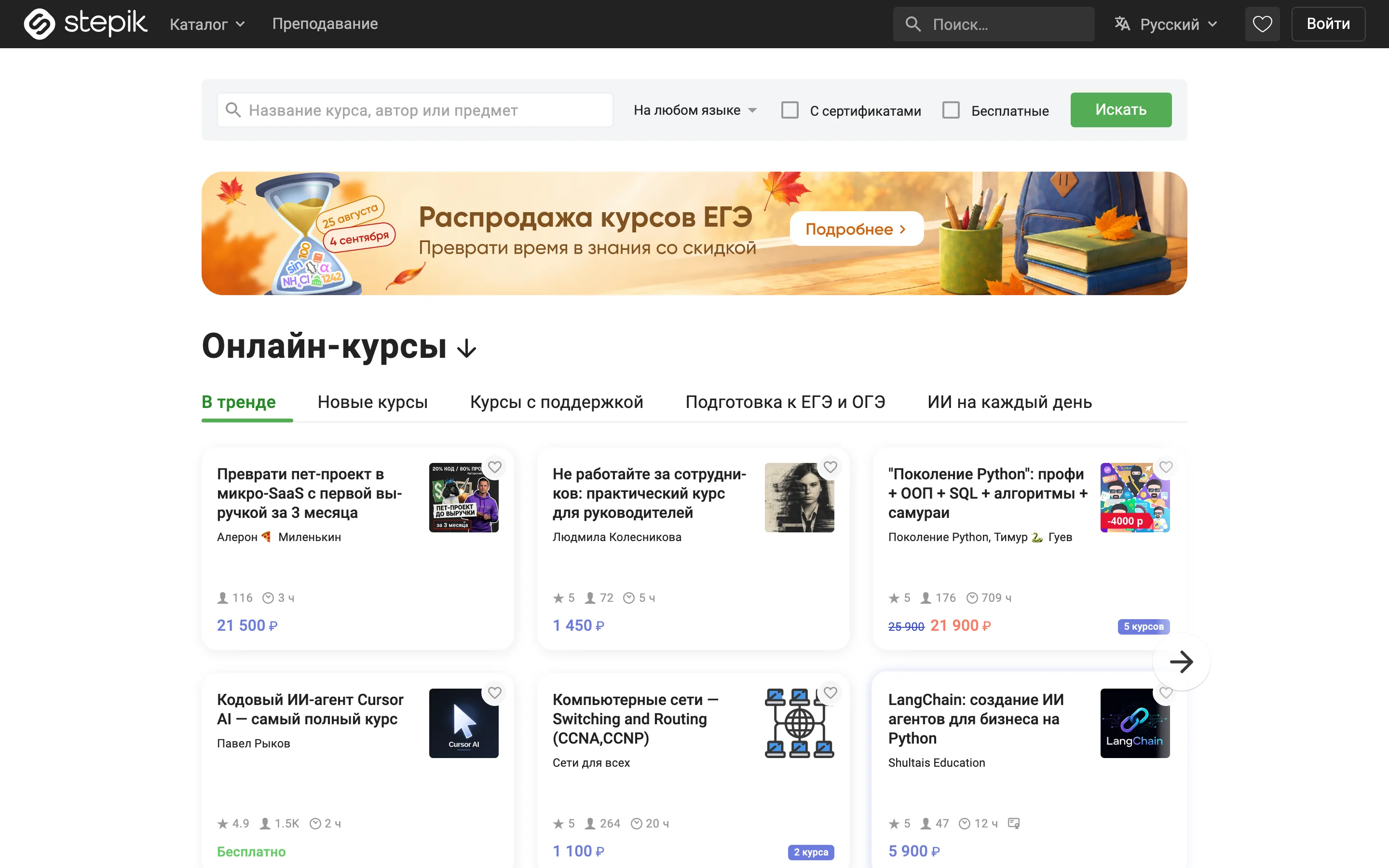Image resolution: width=1389 pixels, height=868 pixels.
Task: Click the Stepik logo in the header
Action: (x=85, y=24)
